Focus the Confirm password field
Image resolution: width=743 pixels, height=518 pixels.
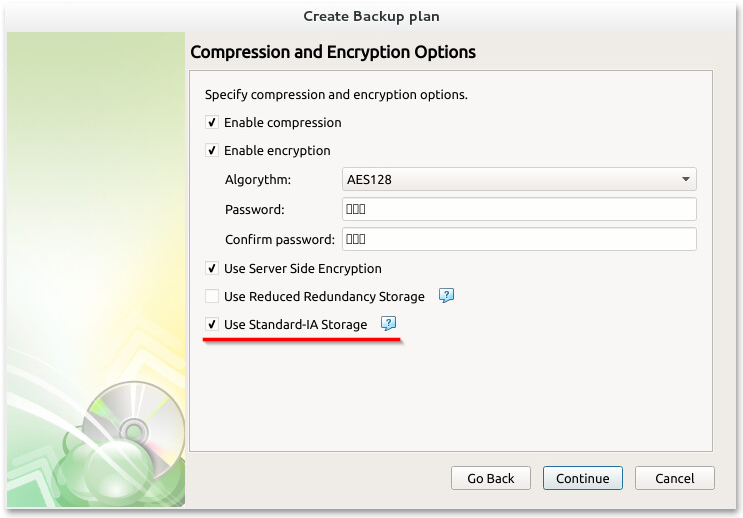click(519, 239)
